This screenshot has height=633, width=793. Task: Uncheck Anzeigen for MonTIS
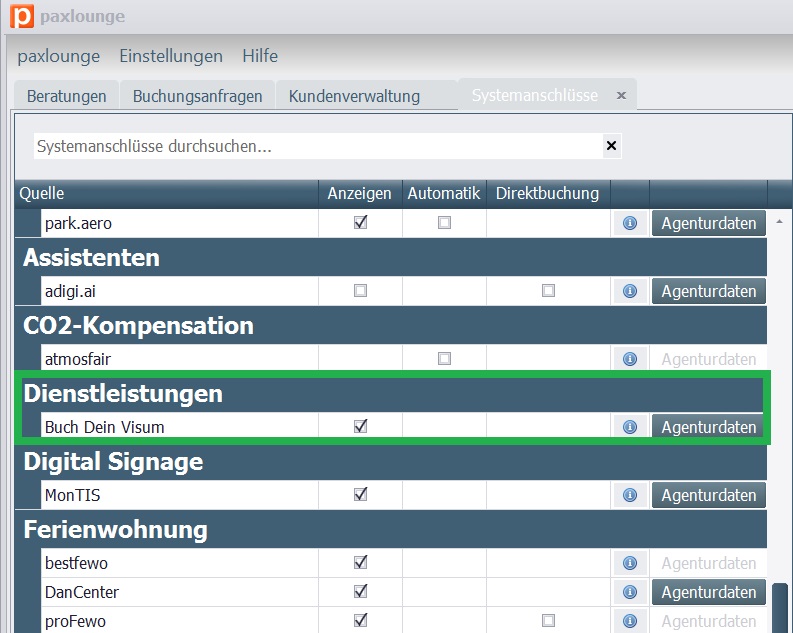coord(360,494)
